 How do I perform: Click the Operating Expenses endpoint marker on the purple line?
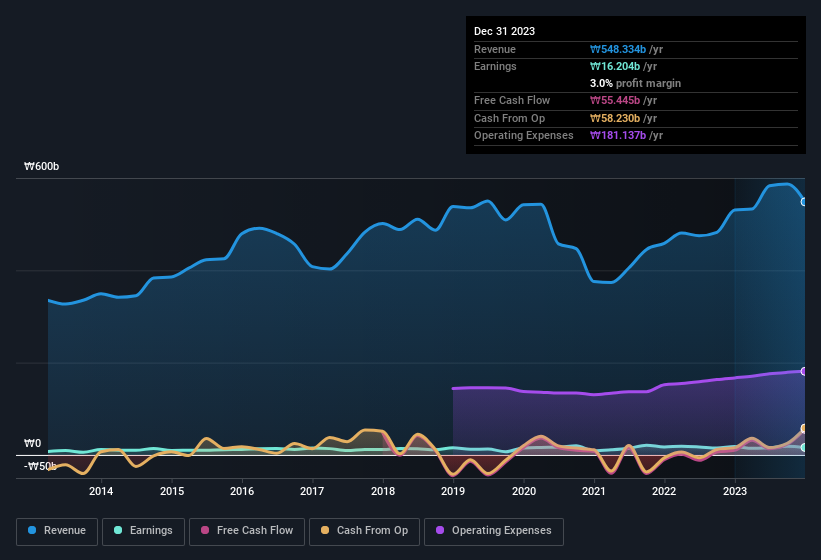click(x=804, y=371)
